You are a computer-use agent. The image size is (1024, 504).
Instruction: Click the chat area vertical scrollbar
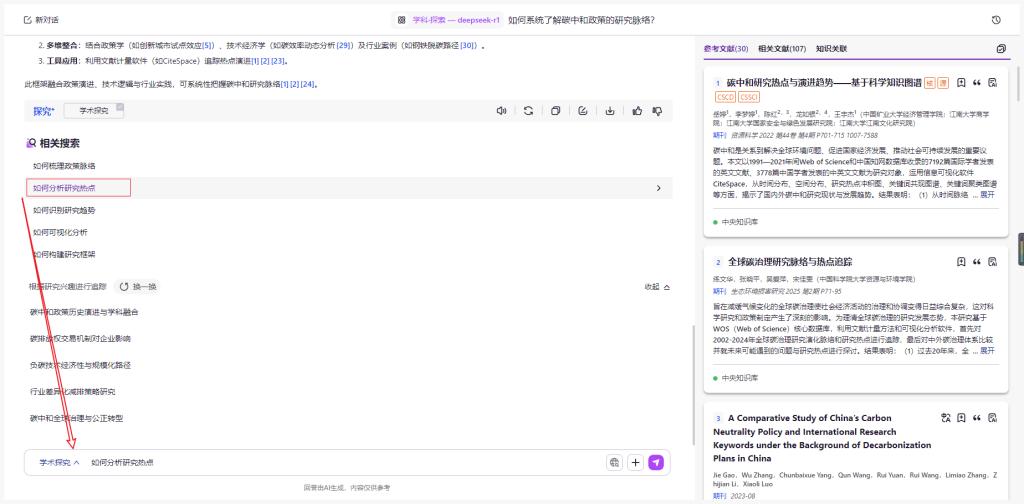[x=694, y=385]
